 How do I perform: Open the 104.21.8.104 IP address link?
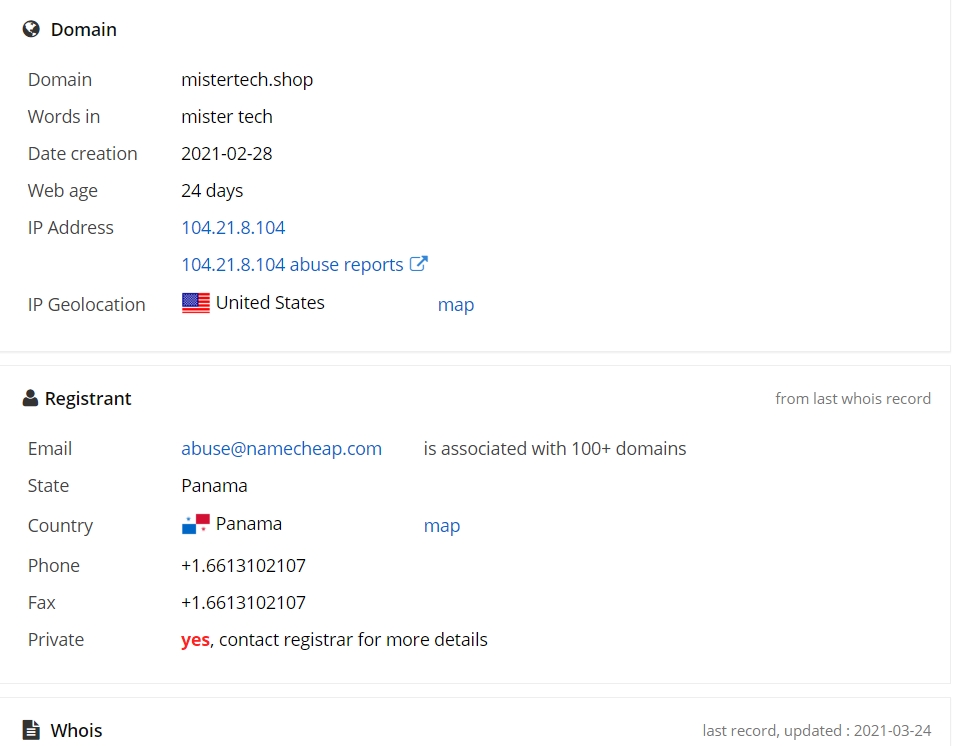[233, 227]
